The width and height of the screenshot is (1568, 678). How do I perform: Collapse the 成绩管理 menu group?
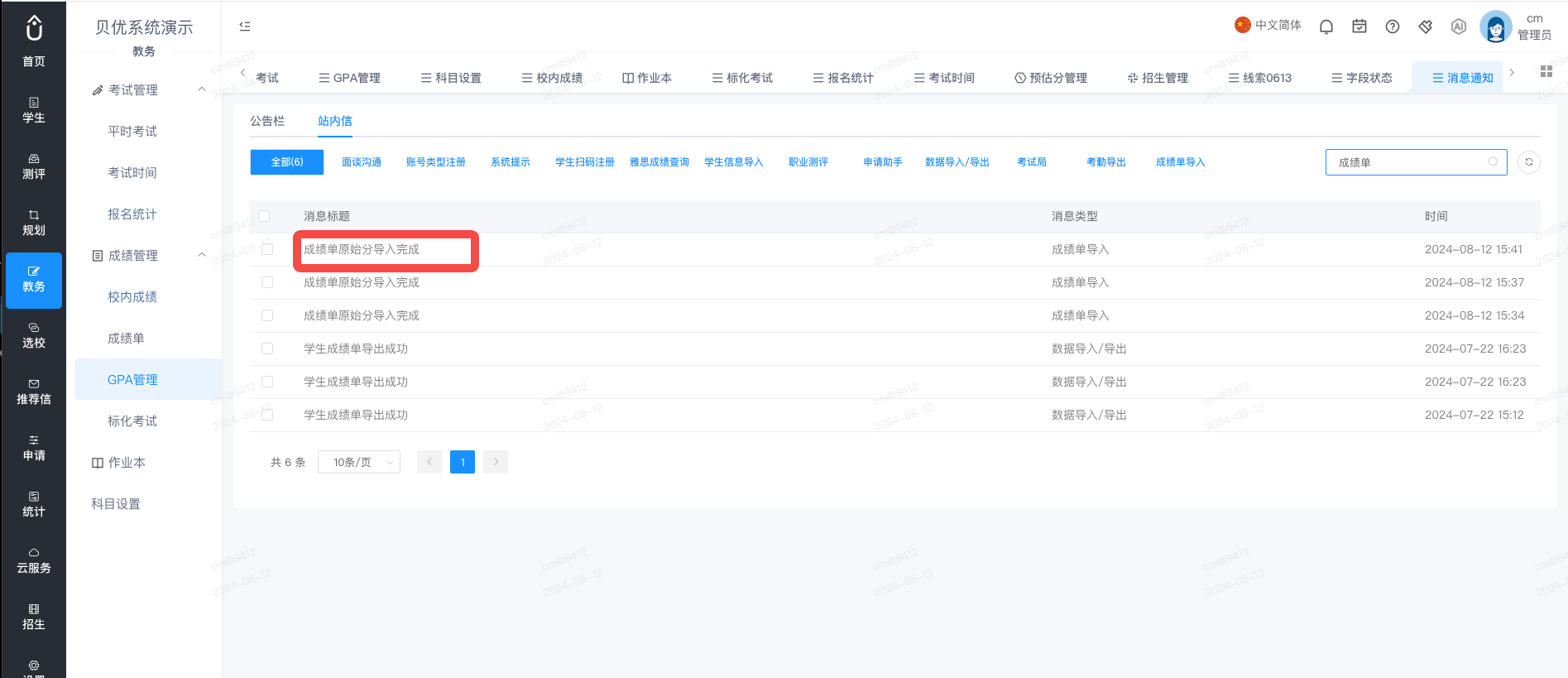click(202, 255)
